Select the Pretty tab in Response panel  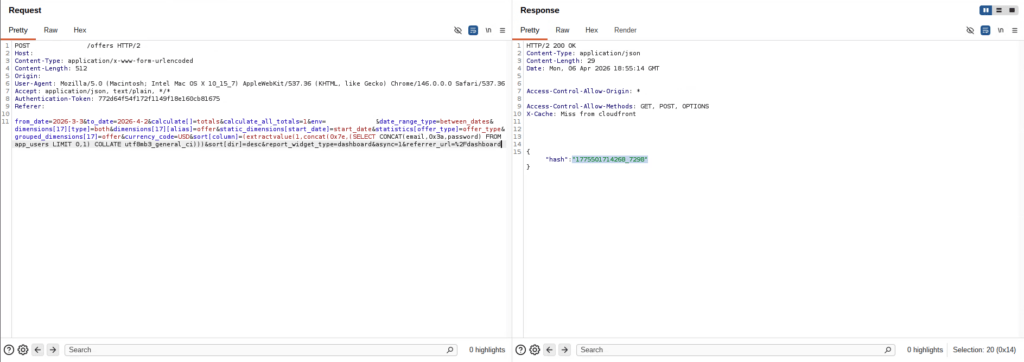point(530,30)
